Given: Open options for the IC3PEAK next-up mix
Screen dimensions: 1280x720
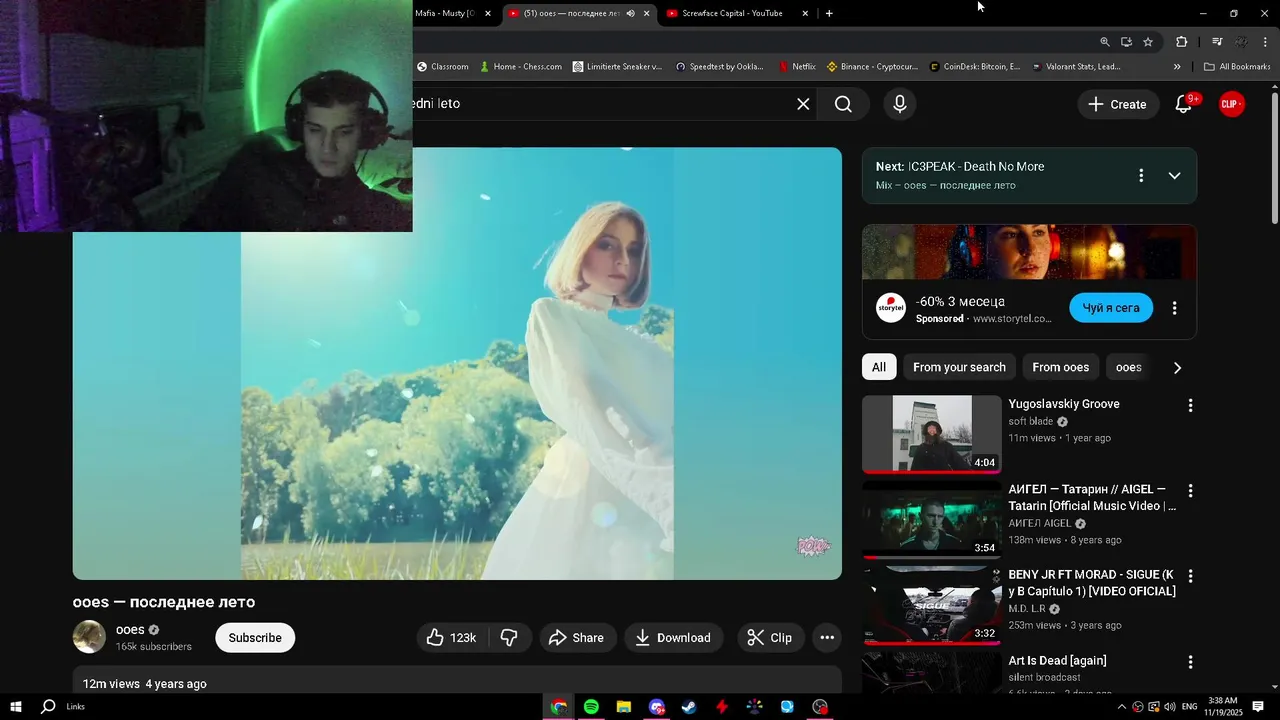Looking at the screenshot, I should (x=1141, y=176).
